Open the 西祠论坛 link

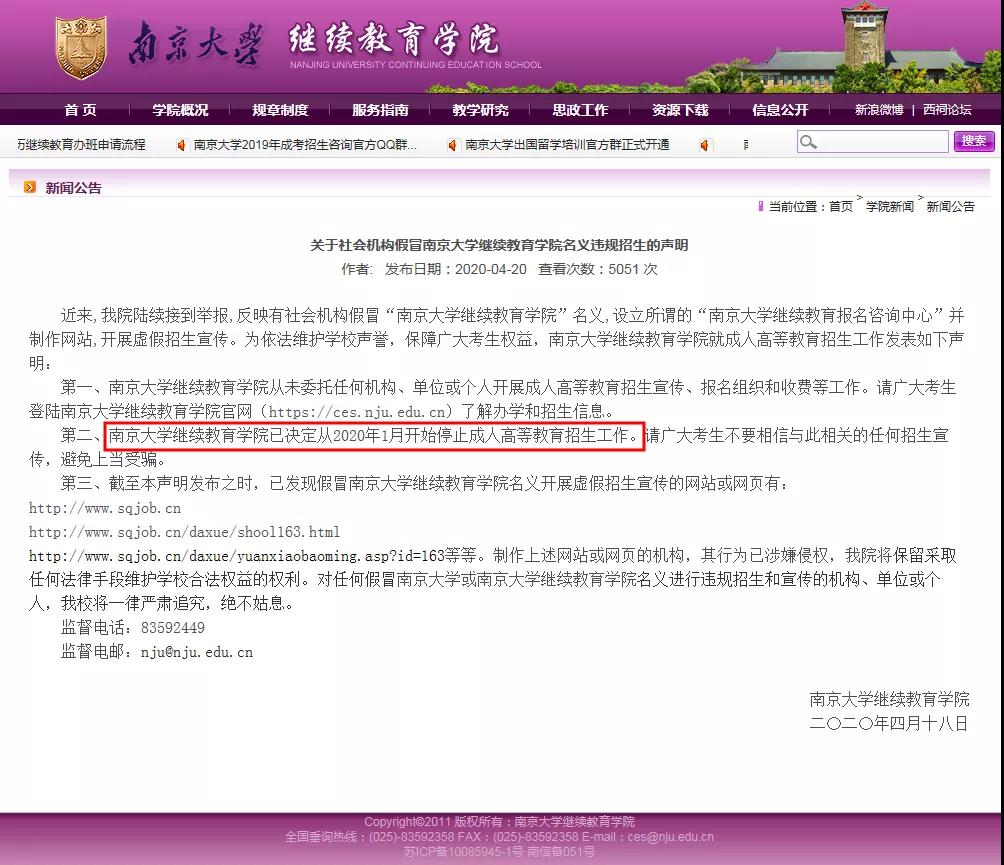click(x=947, y=110)
